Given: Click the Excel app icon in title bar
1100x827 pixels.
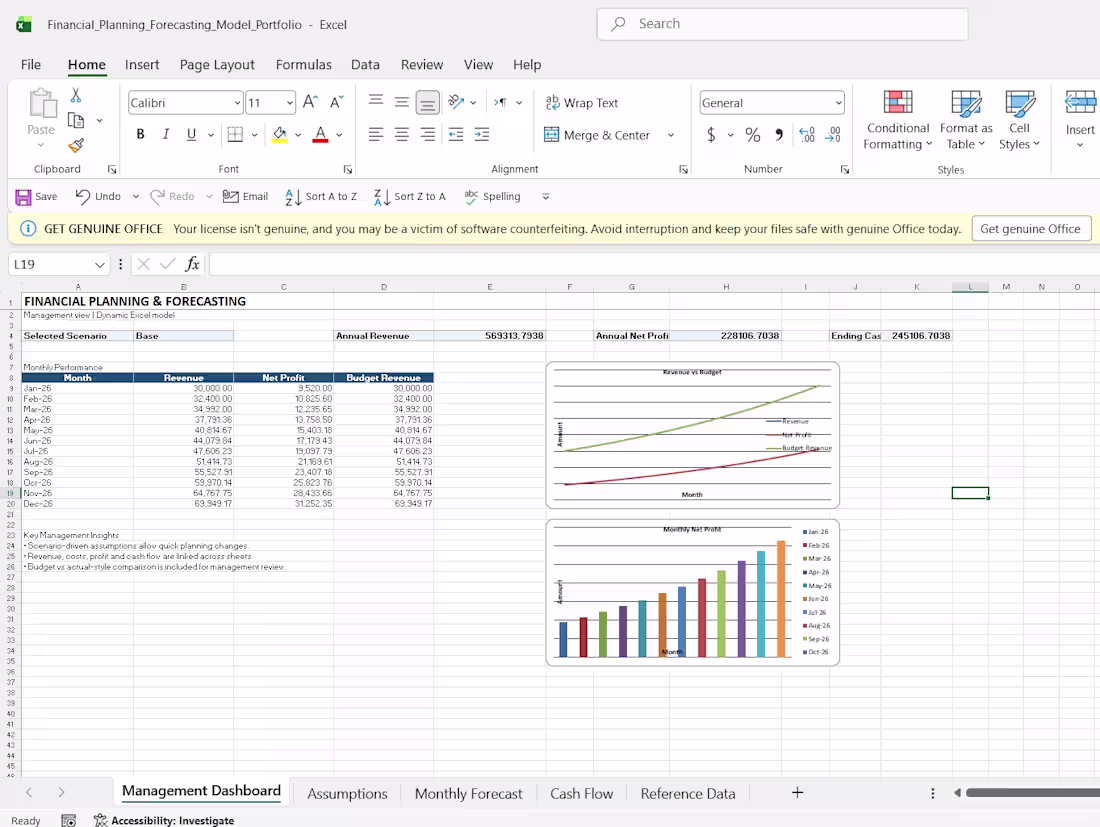Looking at the screenshot, I should [x=24, y=25].
